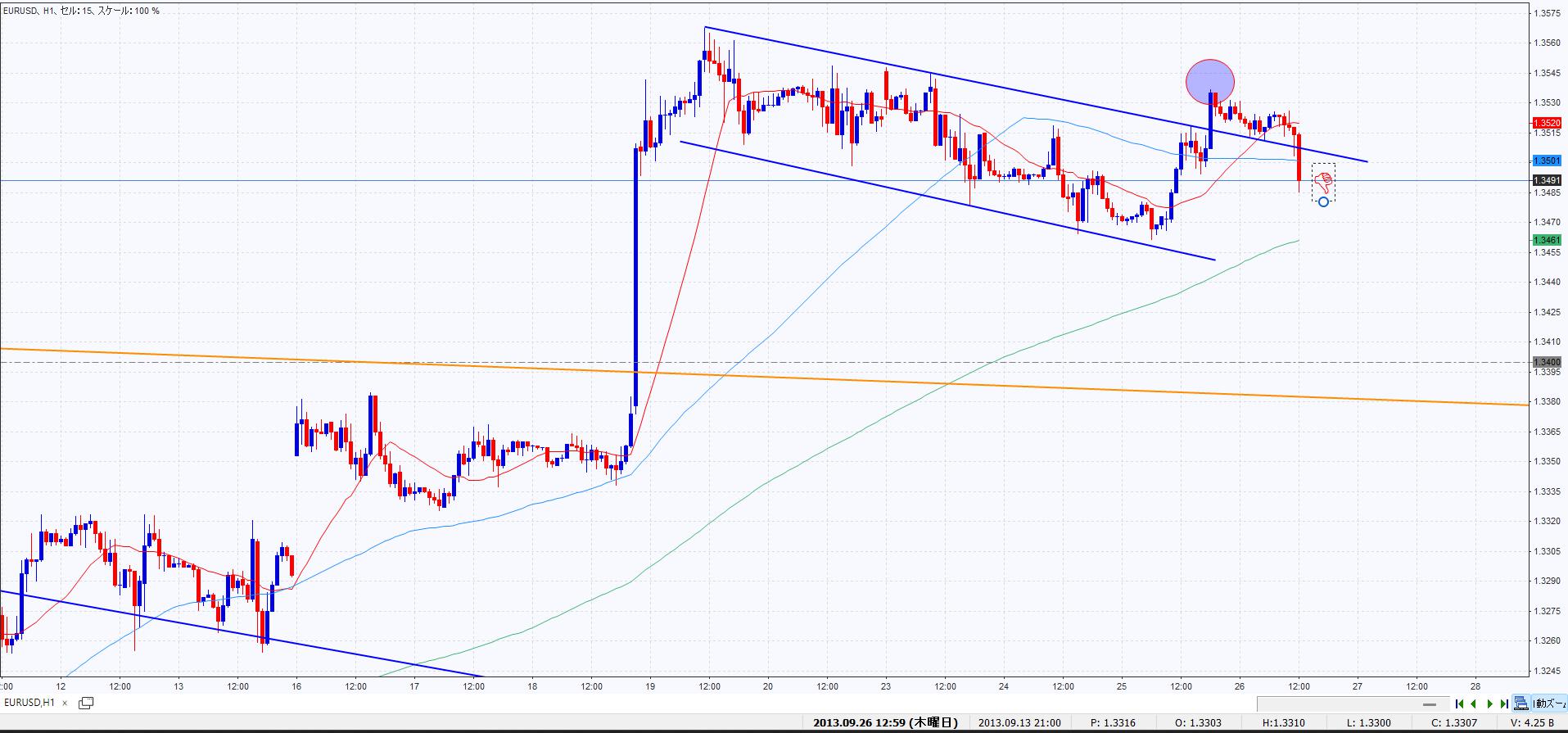The image size is (1568, 733).
Task: Select the EURUSD,H1 chart tab
Action: tap(30, 703)
